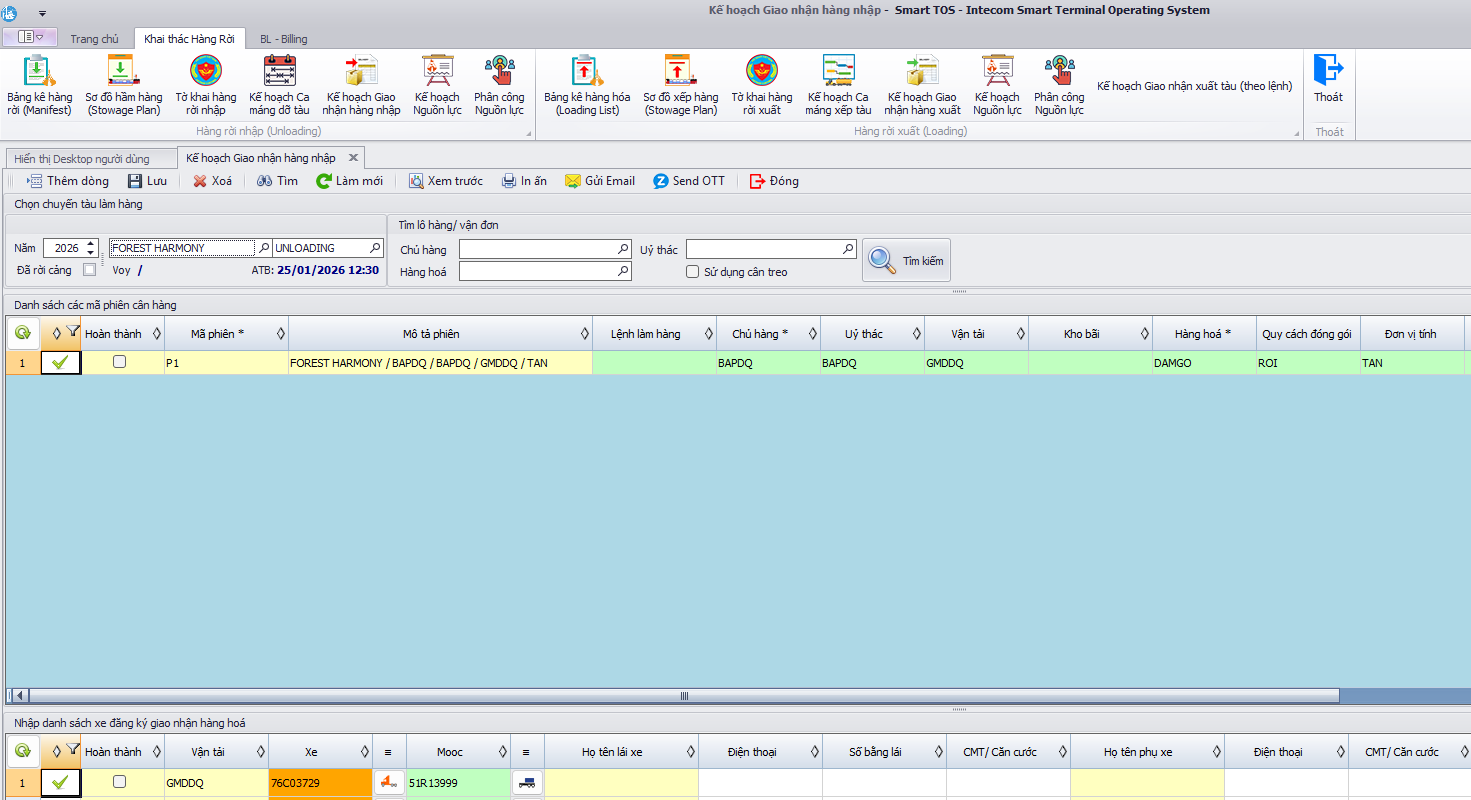The width and height of the screenshot is (1471, 800).
Task: Click the Lưu save button
Action: [x=147, y=181]
